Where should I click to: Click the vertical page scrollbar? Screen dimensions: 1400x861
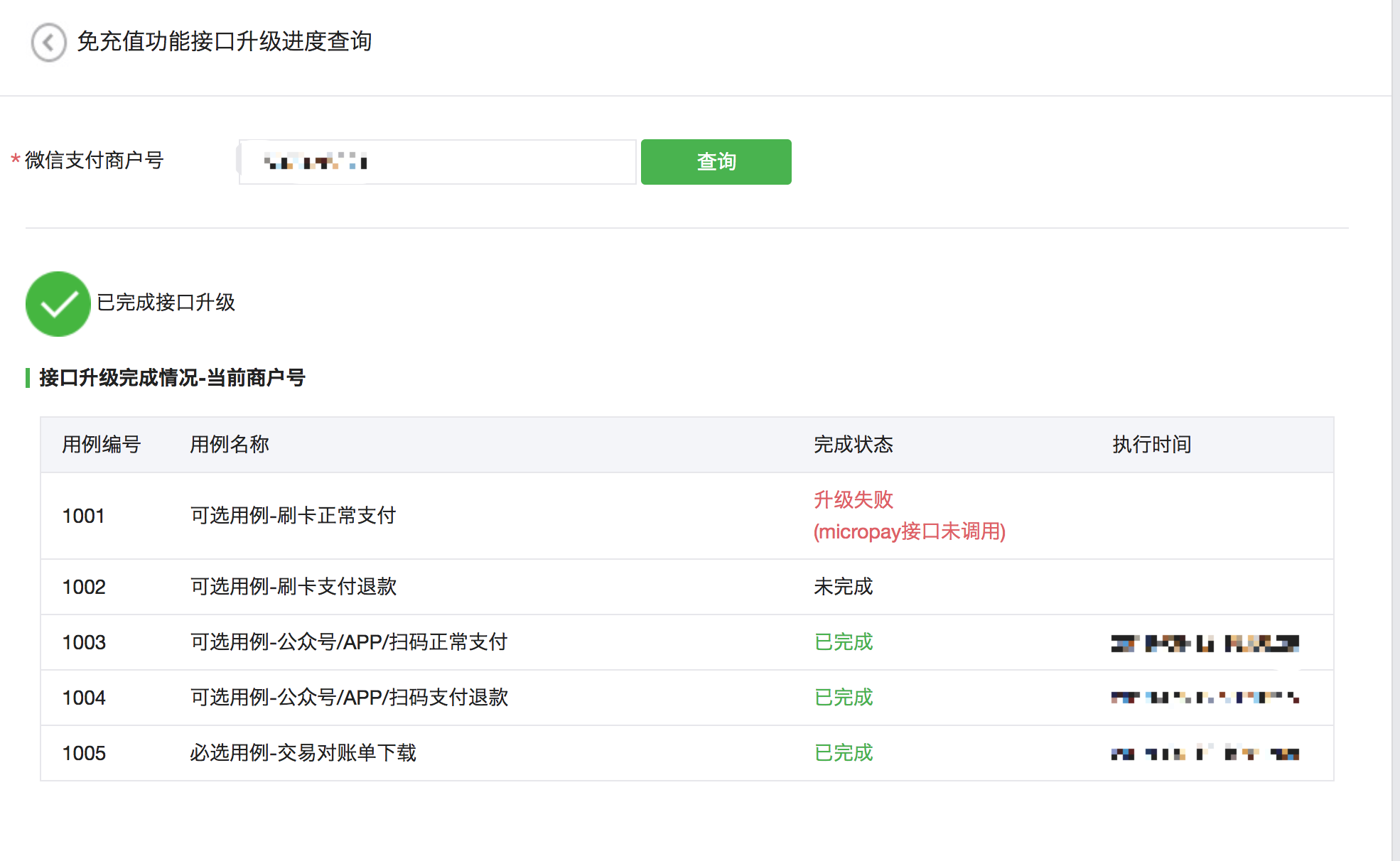click(1395, 430)
